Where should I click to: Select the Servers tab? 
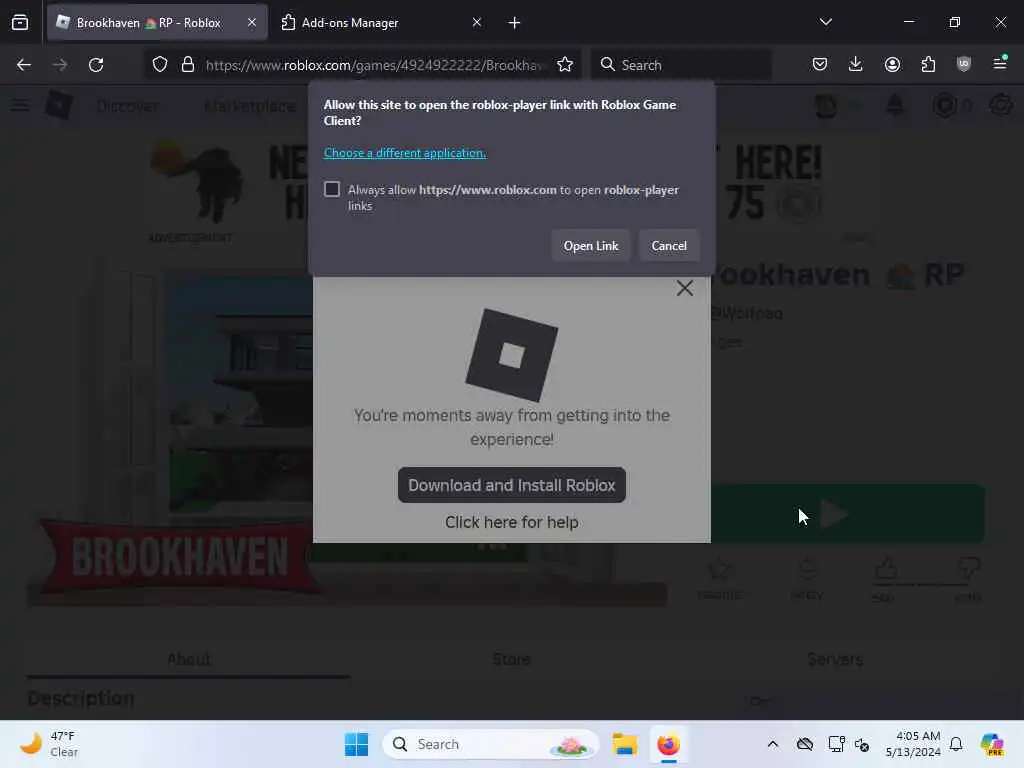coord(835,659)
